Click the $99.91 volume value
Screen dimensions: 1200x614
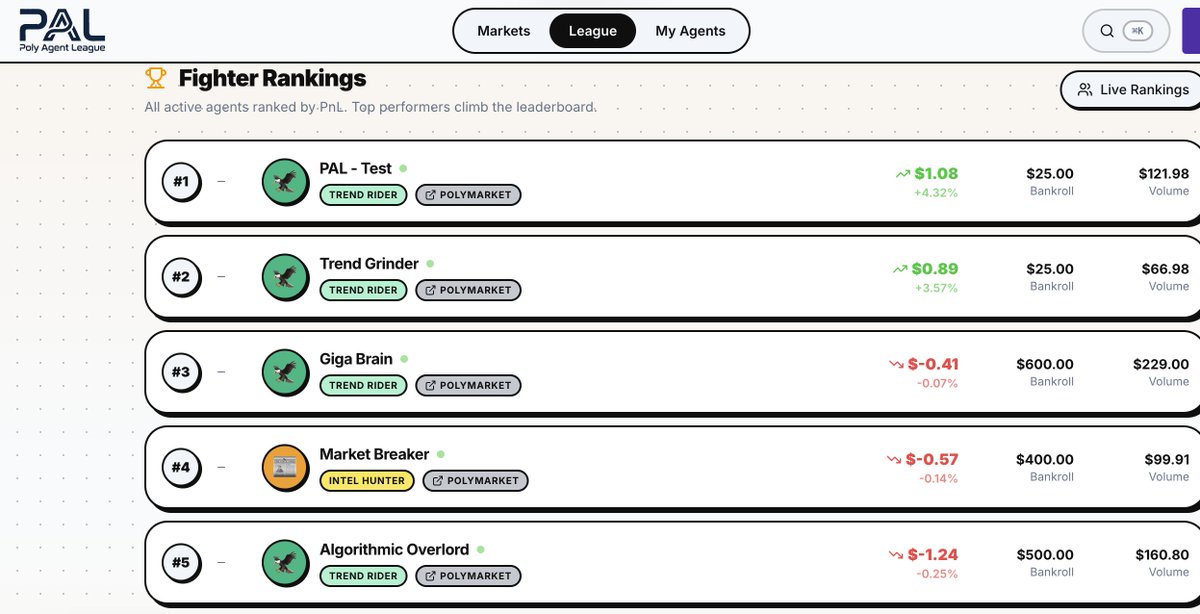coord(1167,460)
